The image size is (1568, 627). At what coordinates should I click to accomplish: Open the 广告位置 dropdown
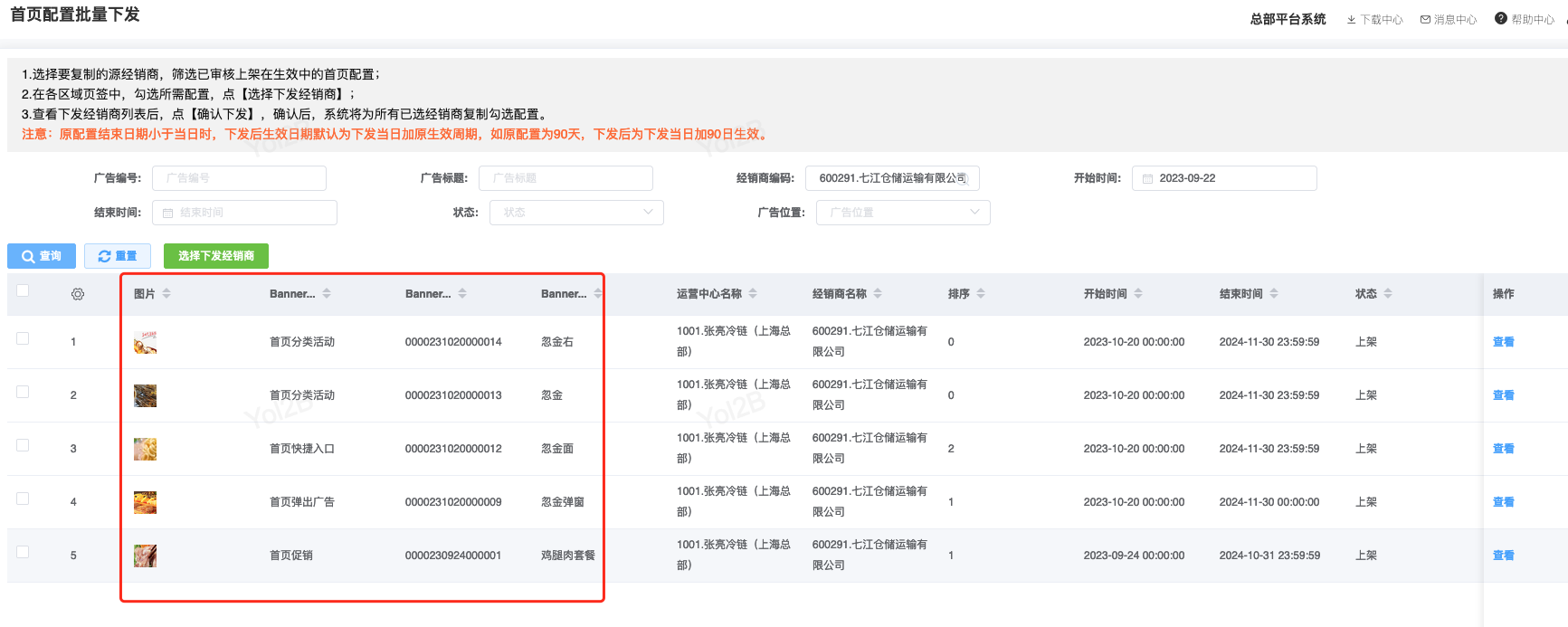point(902,213)
